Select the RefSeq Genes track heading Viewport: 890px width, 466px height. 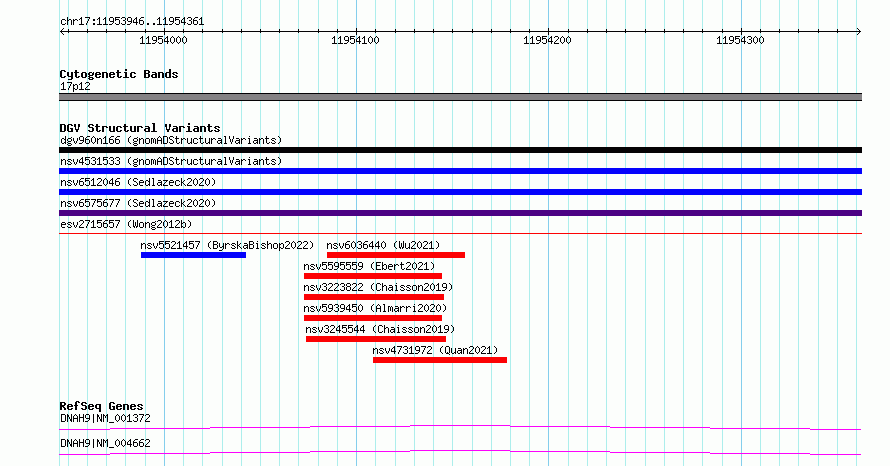coord(101,406)
